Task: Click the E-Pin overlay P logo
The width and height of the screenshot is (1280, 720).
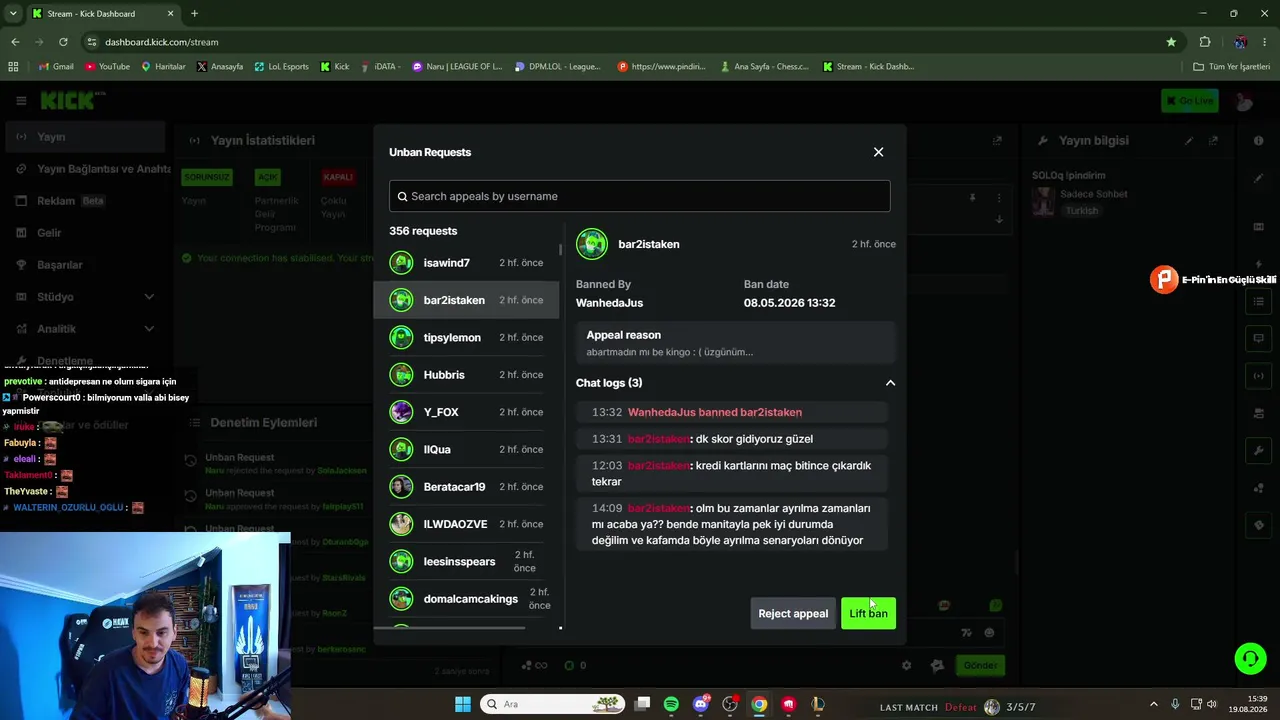Action: click(1163, 280)
